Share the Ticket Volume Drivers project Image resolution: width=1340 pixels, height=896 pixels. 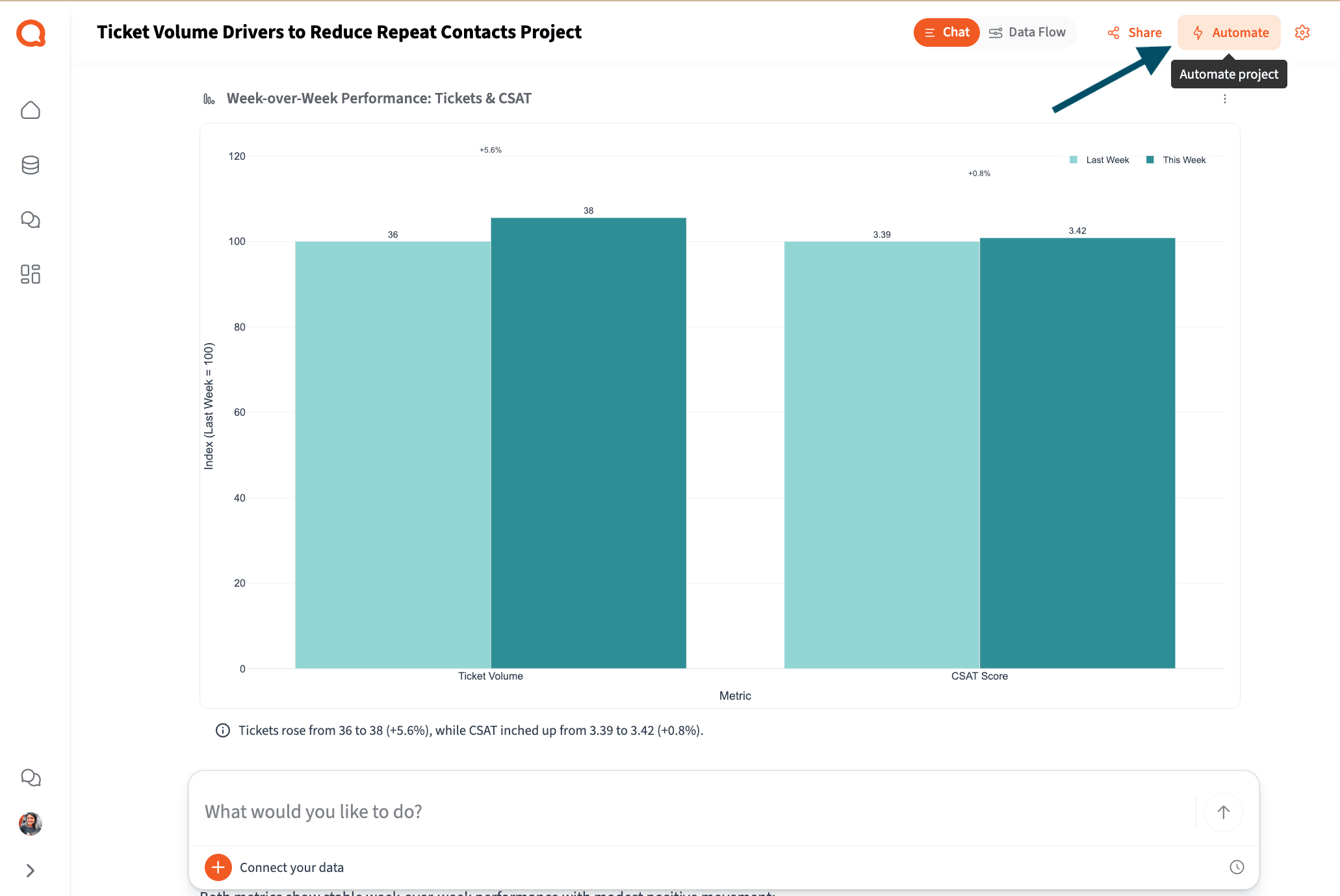pyautogui.click(x=1135, y=32)
